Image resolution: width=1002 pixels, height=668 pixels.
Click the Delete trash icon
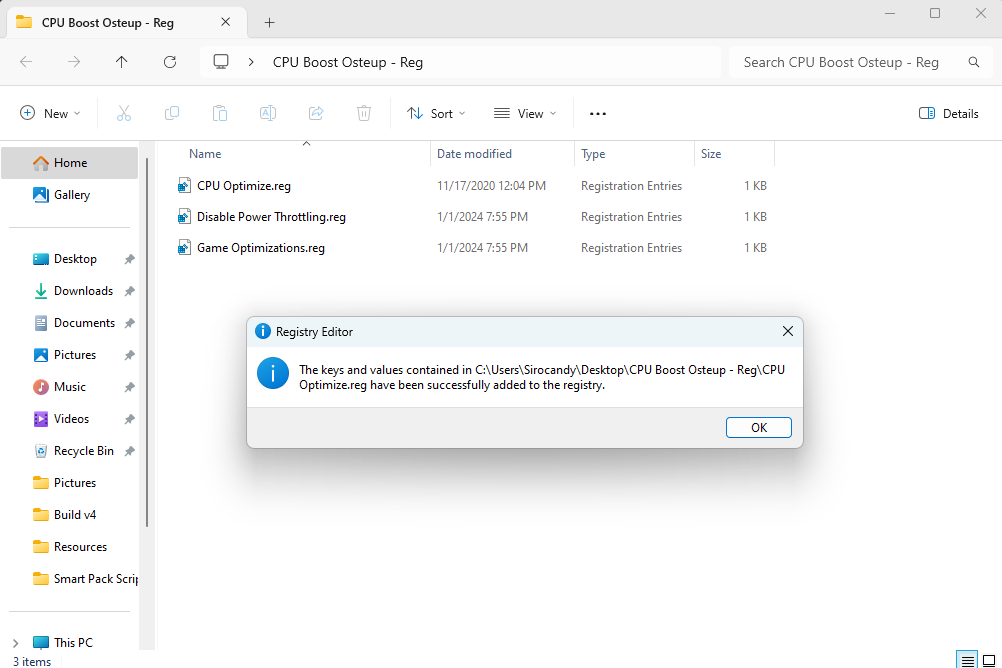click(x=364, y=114)
